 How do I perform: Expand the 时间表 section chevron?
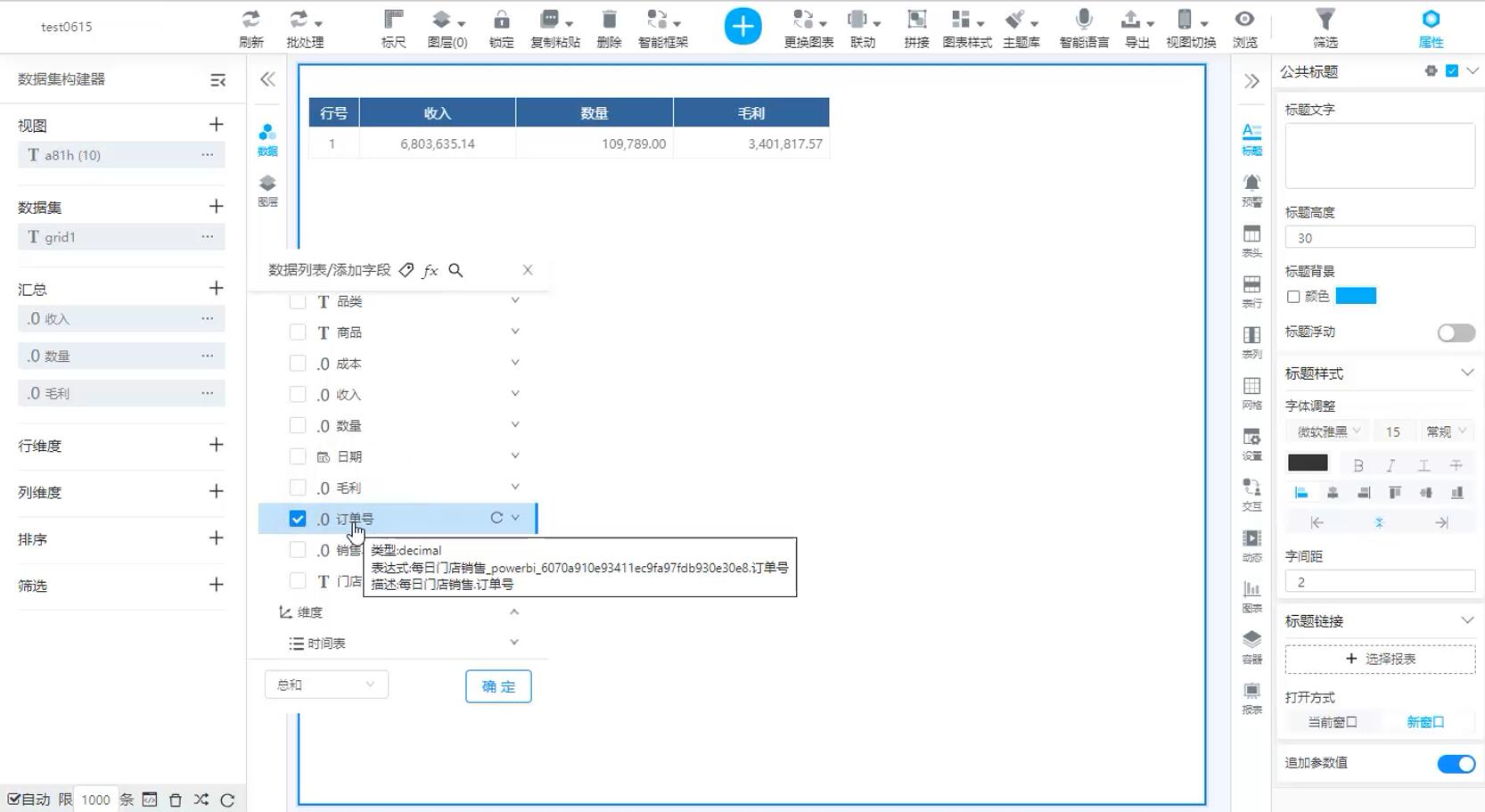514,643
